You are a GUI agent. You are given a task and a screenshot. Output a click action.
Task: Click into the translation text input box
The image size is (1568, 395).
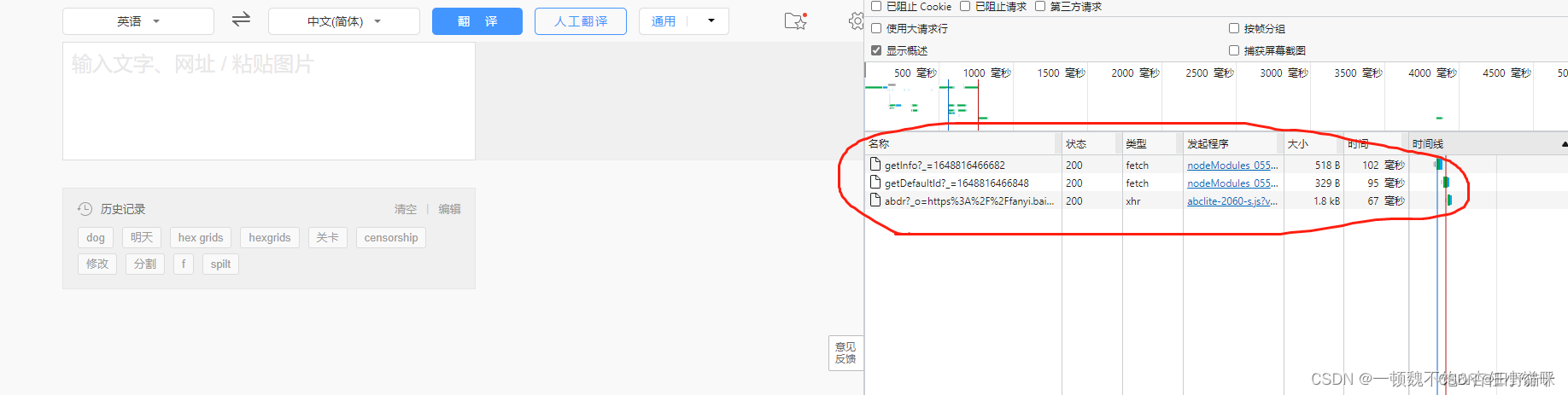269,102
